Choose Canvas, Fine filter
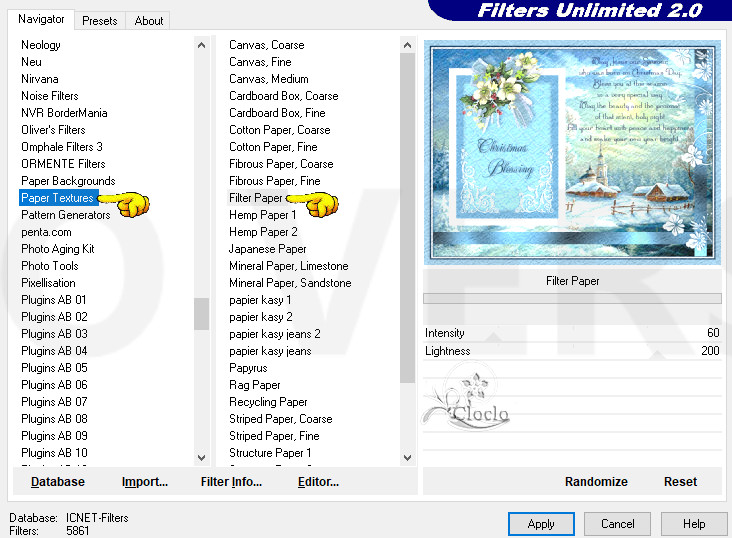 pos(260,62)
